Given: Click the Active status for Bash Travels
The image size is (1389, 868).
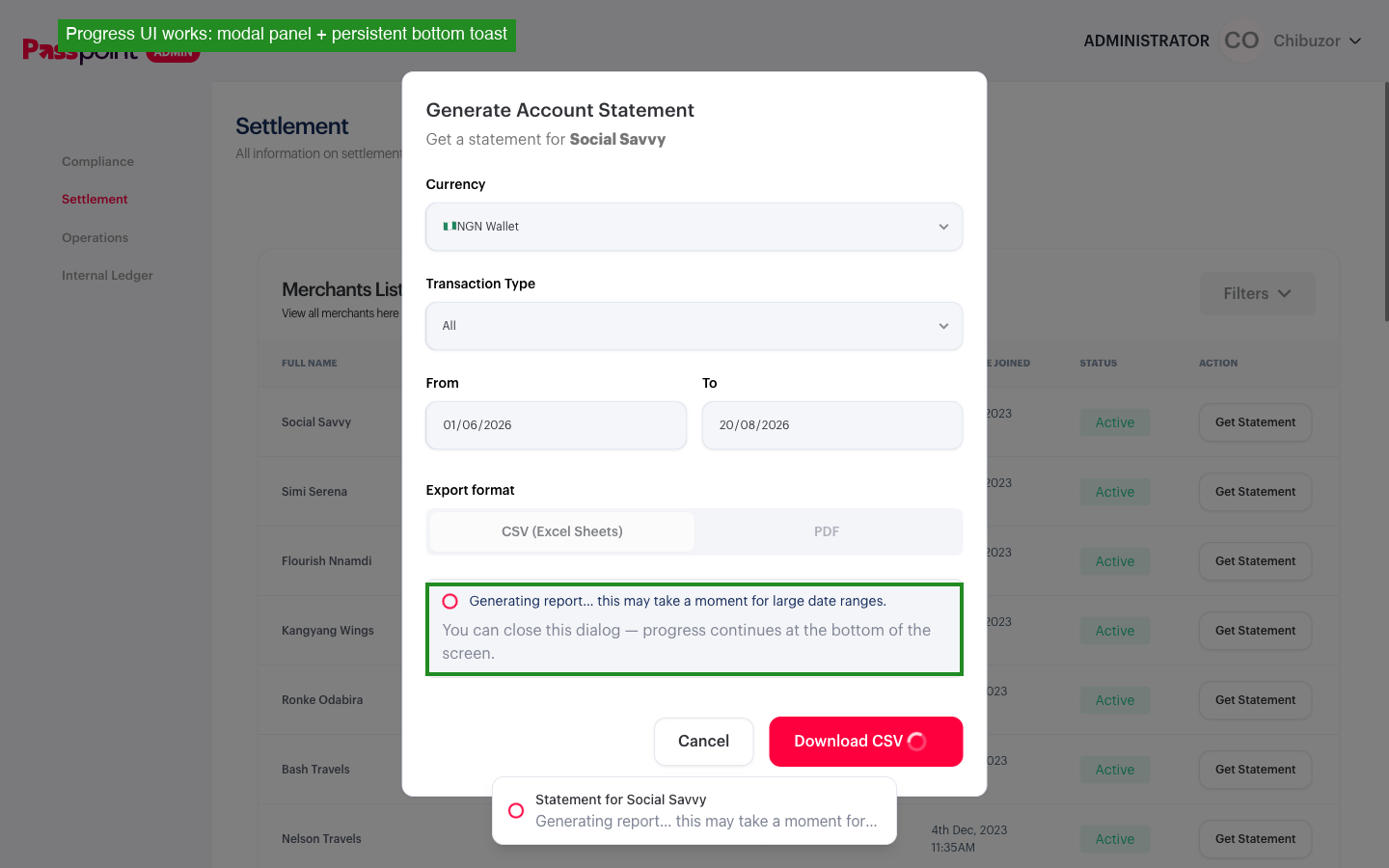Looking at the screenshot, I should [1115, 770].
